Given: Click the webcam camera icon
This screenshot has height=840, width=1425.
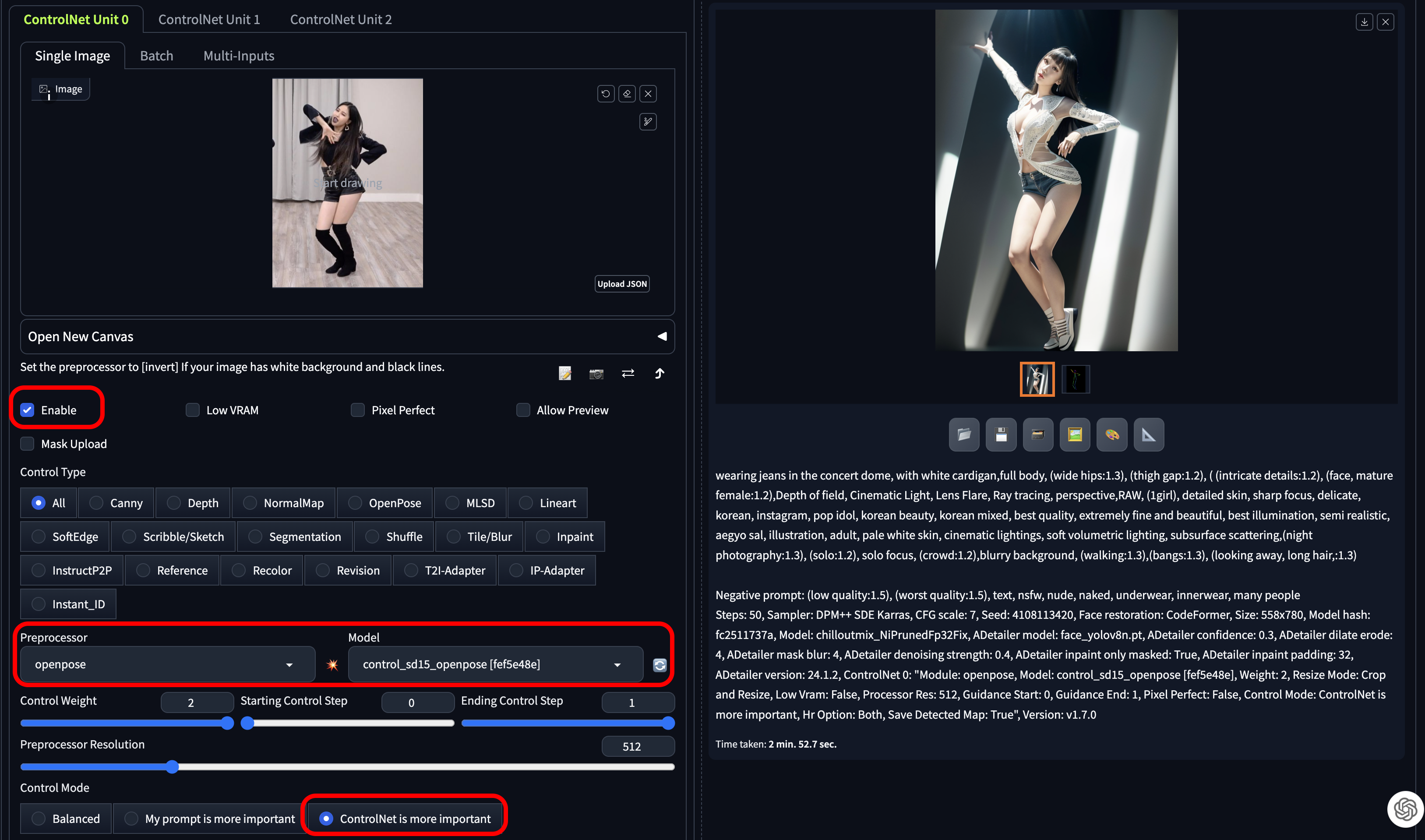Looking at the screenshot, I should pos(596,374).
